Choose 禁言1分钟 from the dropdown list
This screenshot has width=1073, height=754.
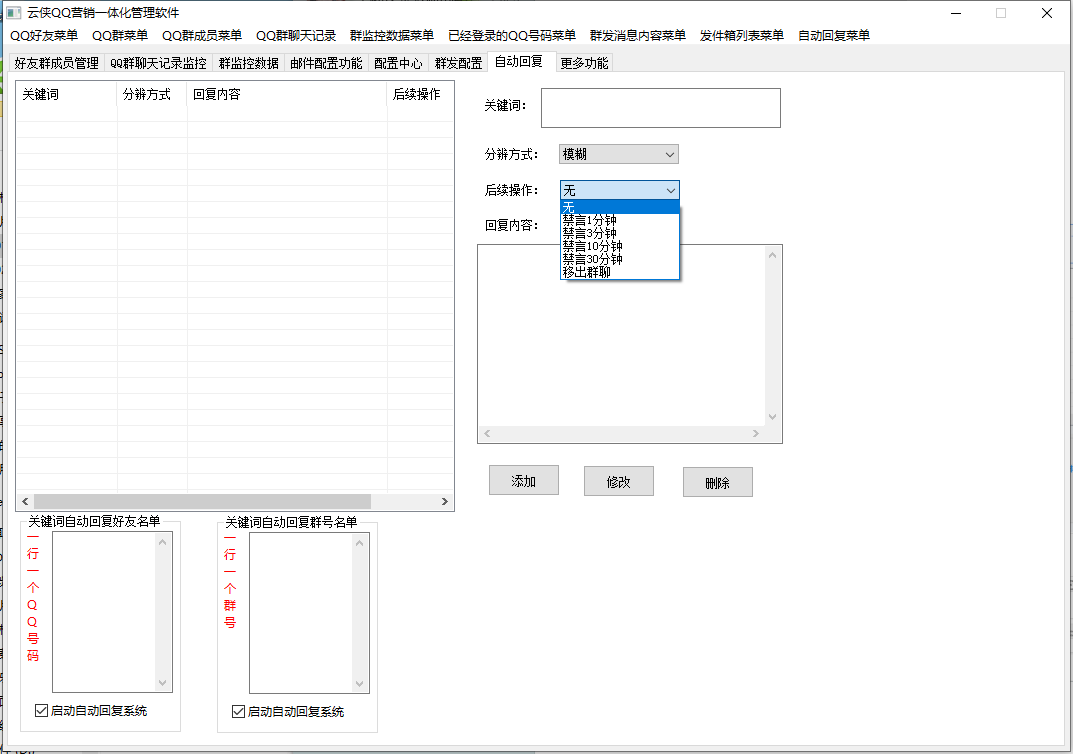(x=619, y=220)
